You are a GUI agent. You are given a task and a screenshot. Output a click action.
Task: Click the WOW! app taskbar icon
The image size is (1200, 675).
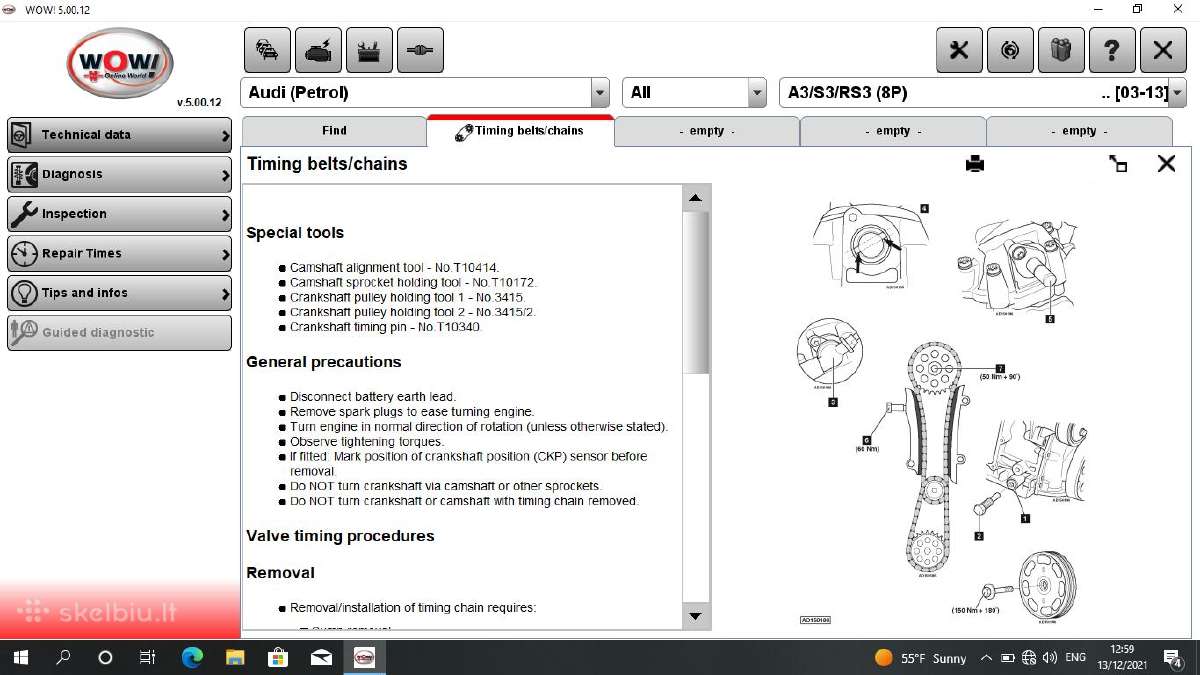pos(364,658)
